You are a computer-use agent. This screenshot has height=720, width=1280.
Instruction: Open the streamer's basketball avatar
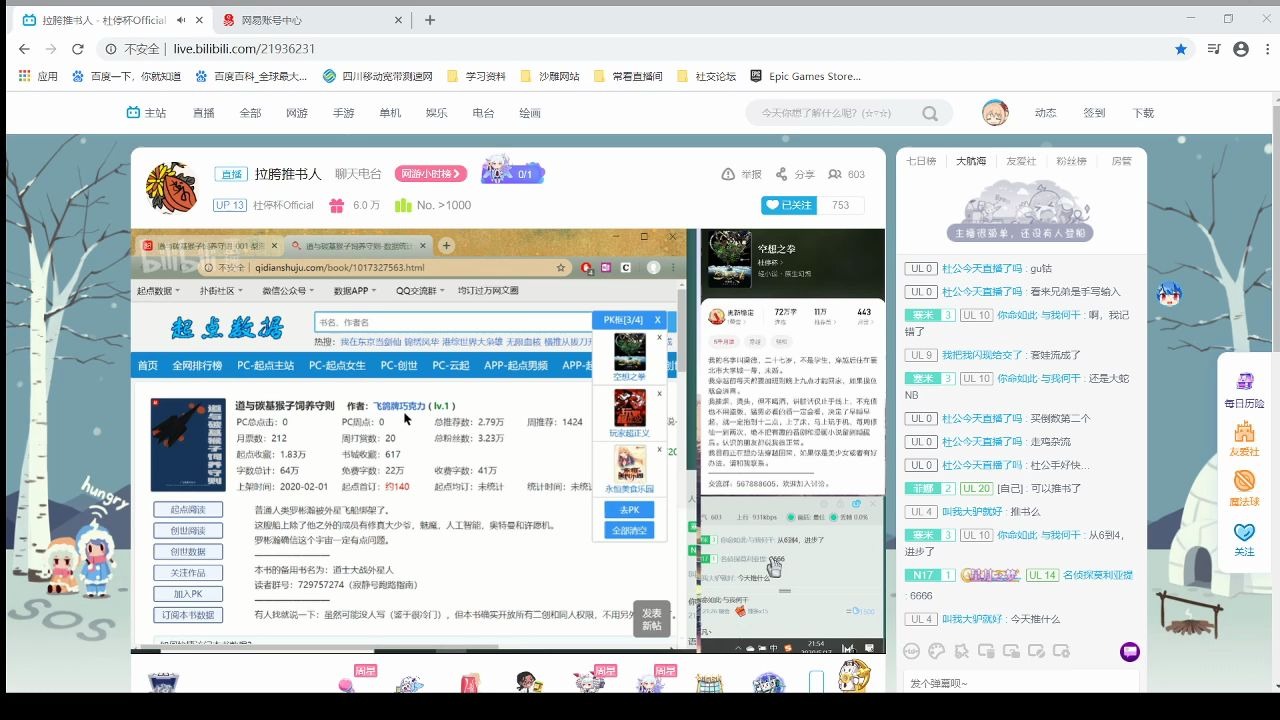pyautogui.click(x=172, y=187)
